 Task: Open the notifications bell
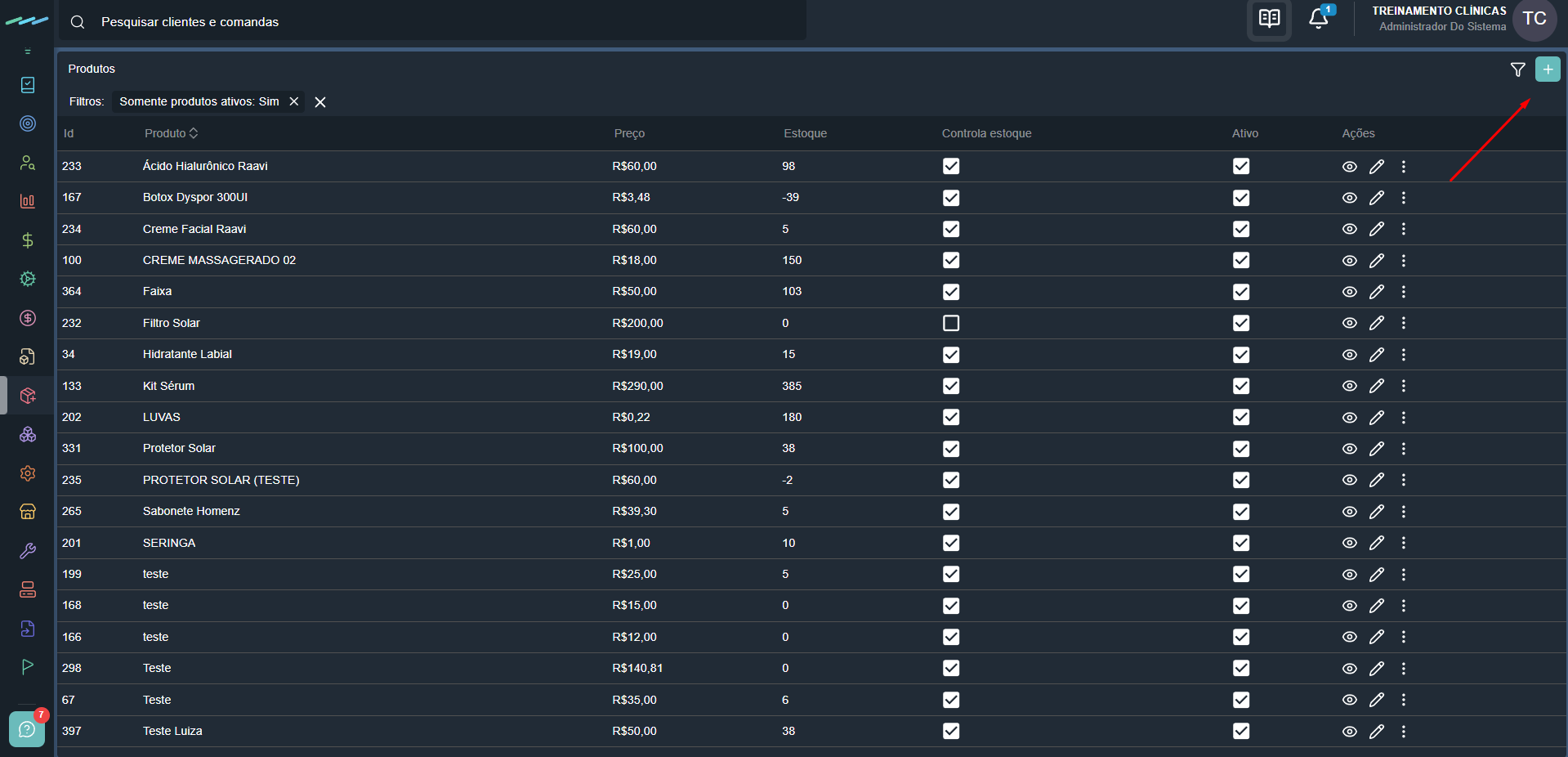pyautogui.click(x=1318, y=19)
